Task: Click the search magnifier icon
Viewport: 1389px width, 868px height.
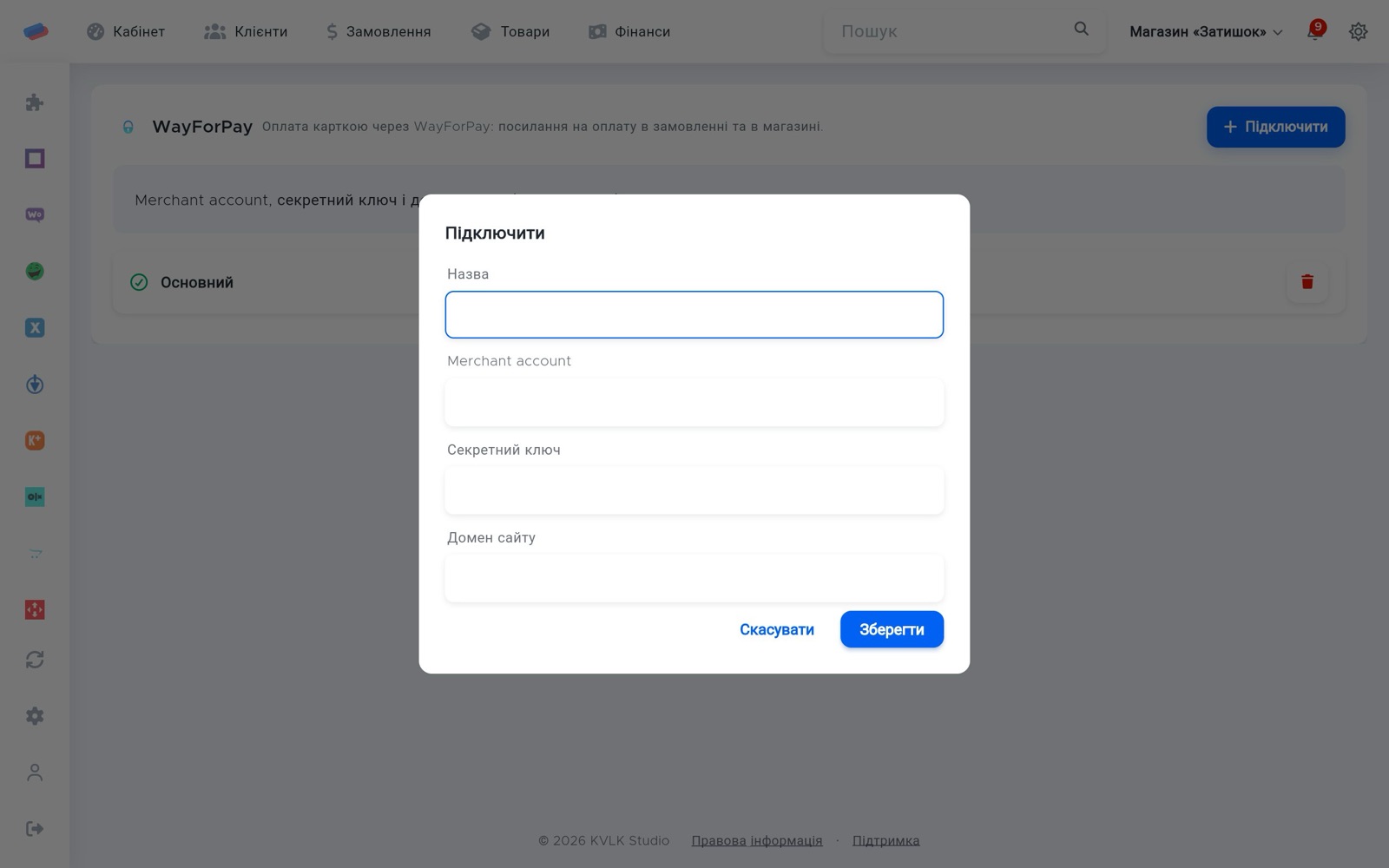Action: pyautogui.click(x=1081, y=30)
